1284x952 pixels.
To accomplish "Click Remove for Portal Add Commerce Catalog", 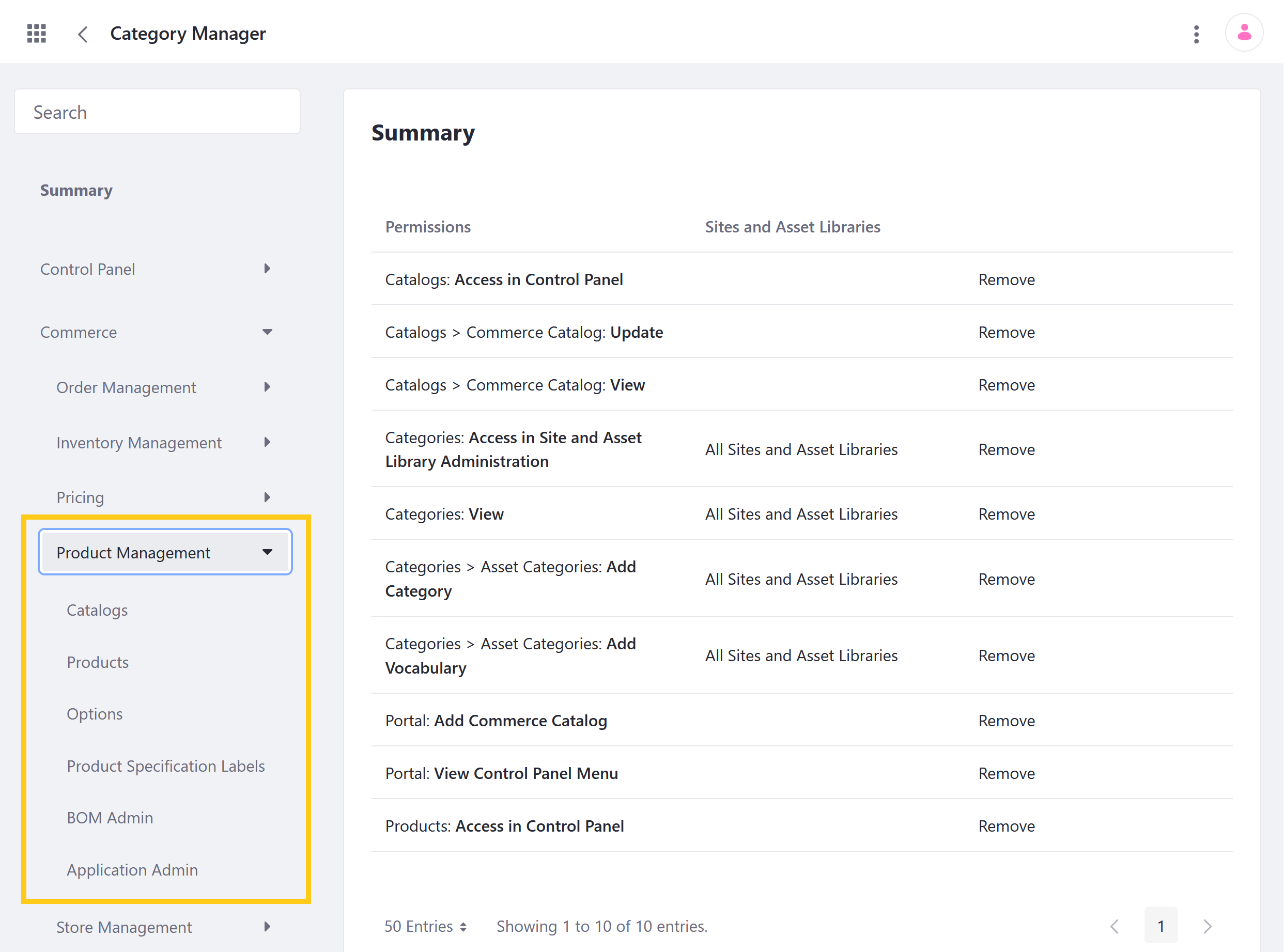I will pyautogui.click(x=1006, y=720).
